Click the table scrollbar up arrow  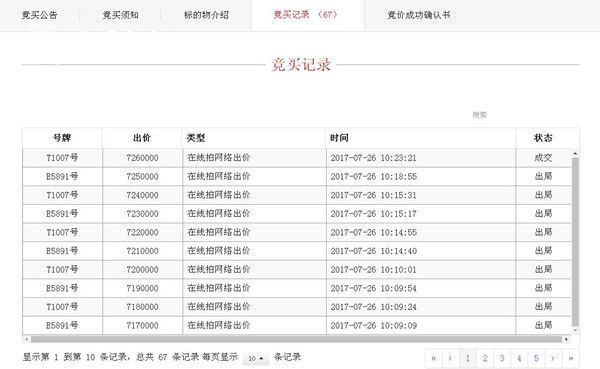[575, 153]
